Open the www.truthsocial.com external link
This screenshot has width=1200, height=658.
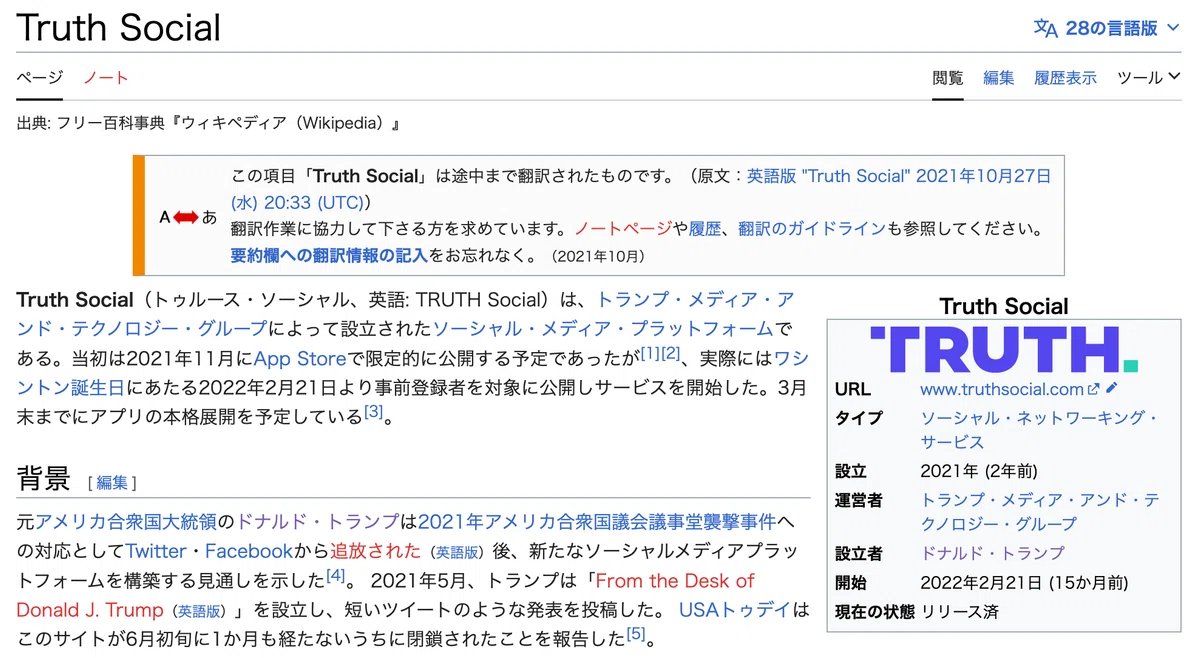pyautogui.click(x=1009, y=389)
